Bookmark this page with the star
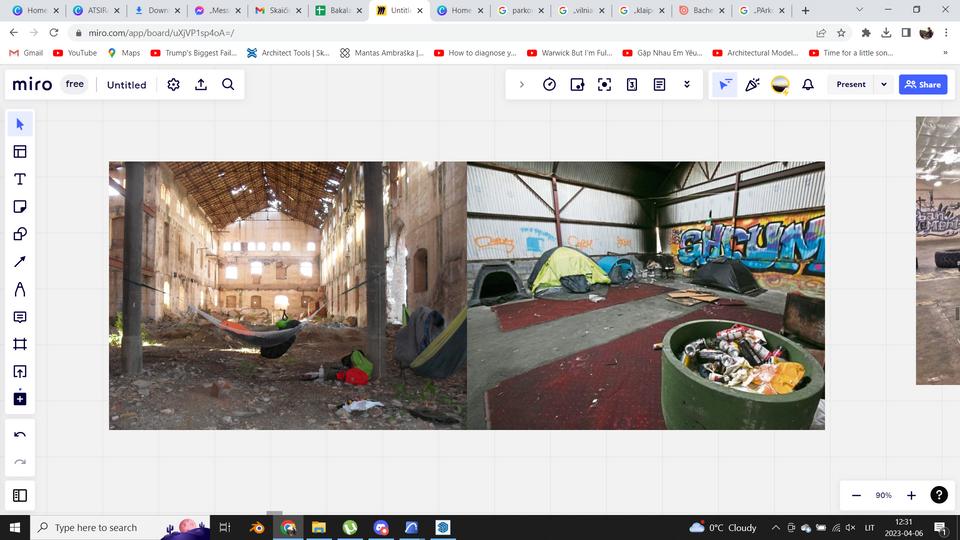Screen dimensions: 960x540 click(x=841, y=32)
